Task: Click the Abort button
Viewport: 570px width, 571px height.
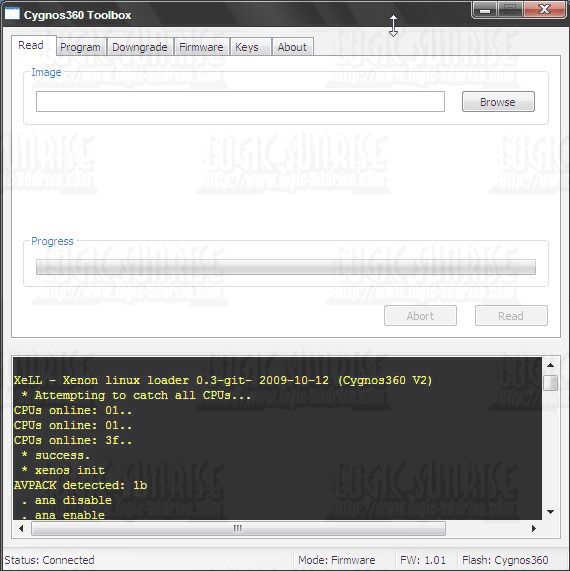Action: click(x=420, y=316)
